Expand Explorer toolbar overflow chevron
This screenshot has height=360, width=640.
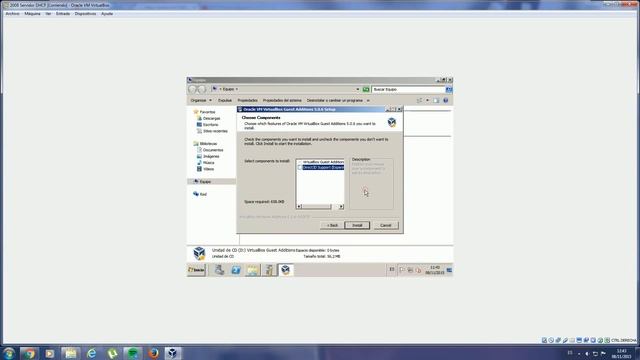(368, 100)
